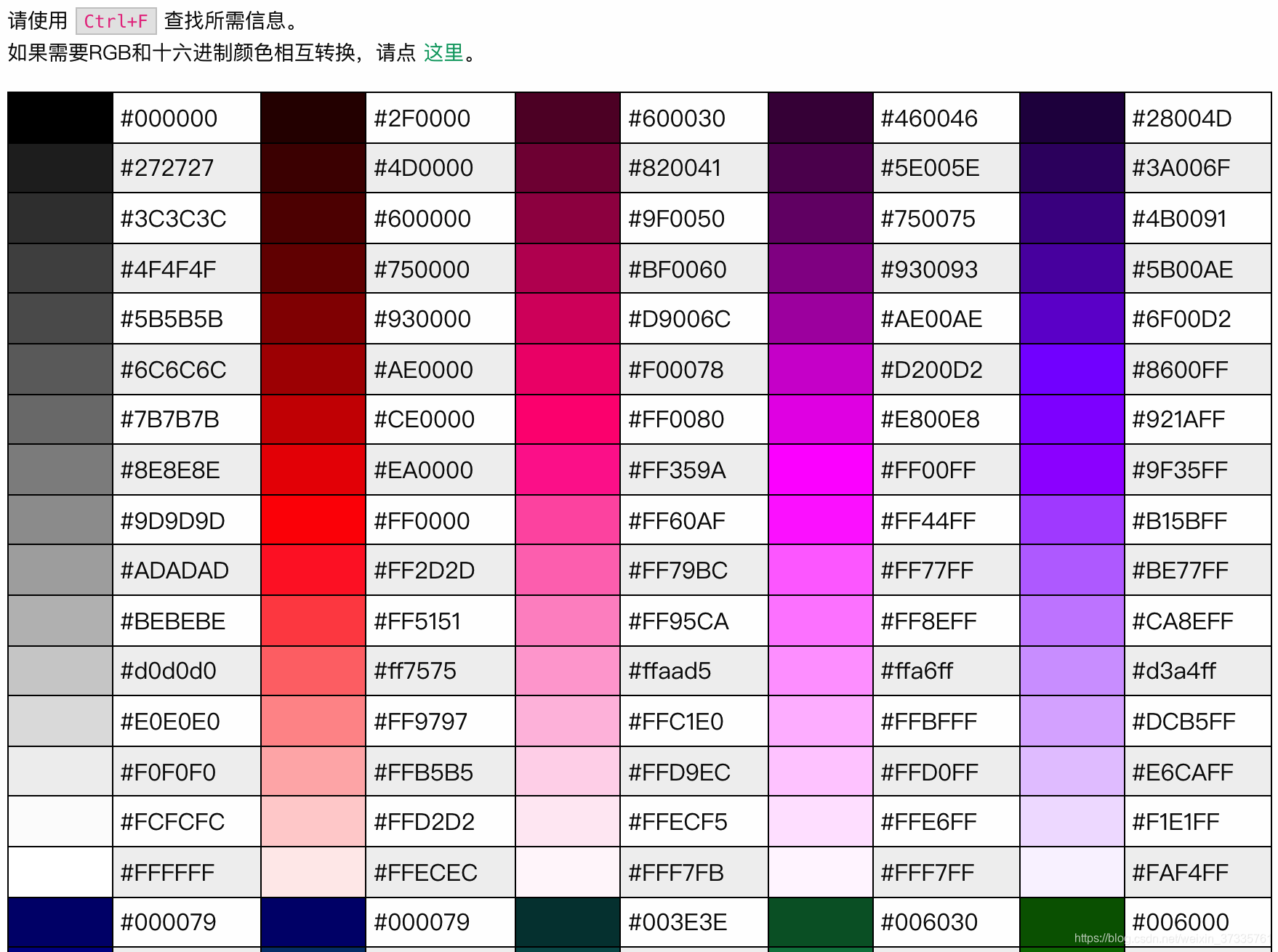Image resolution: width=1278 pixels, height=952 pixels.
Task: Click the #AE0000 hex value
Action: [423, 370]
